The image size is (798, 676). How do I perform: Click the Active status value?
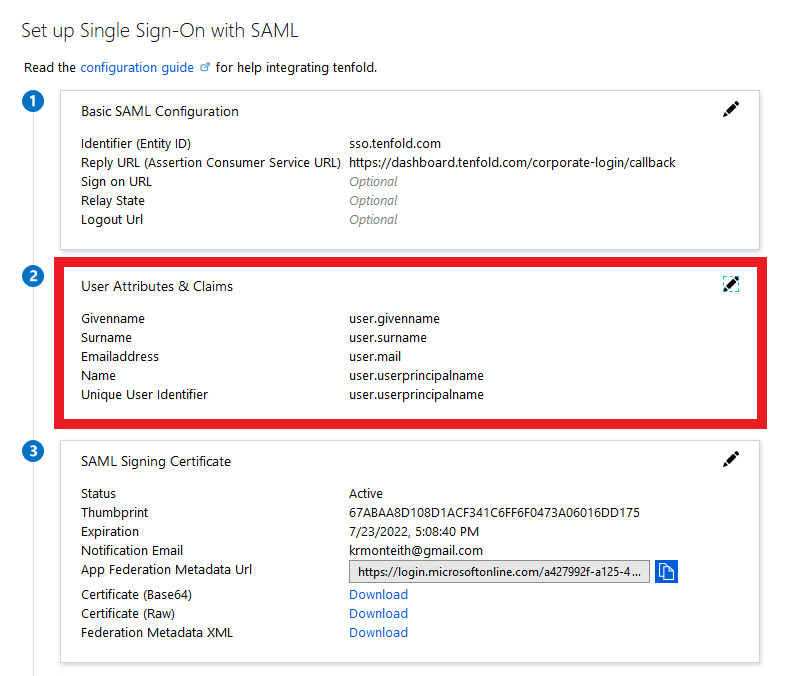(366, 493)
